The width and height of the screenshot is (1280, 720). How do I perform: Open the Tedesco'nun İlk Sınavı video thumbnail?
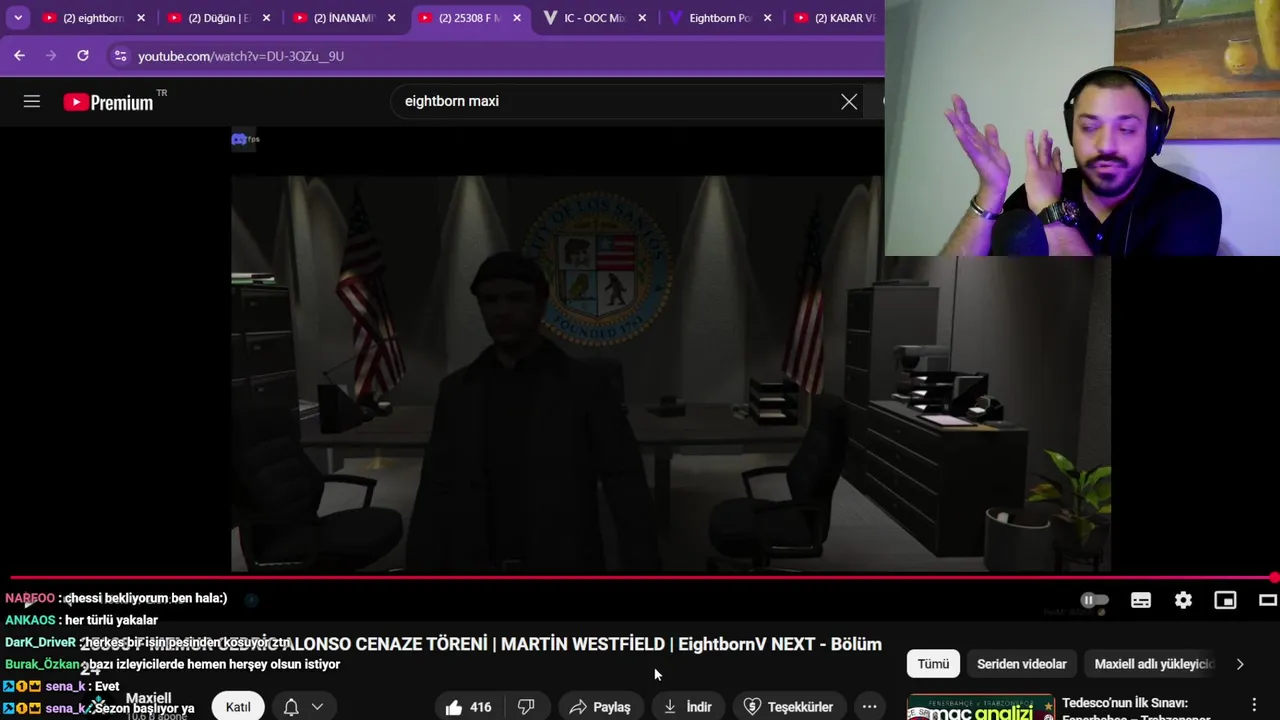[x=980, y=707]
